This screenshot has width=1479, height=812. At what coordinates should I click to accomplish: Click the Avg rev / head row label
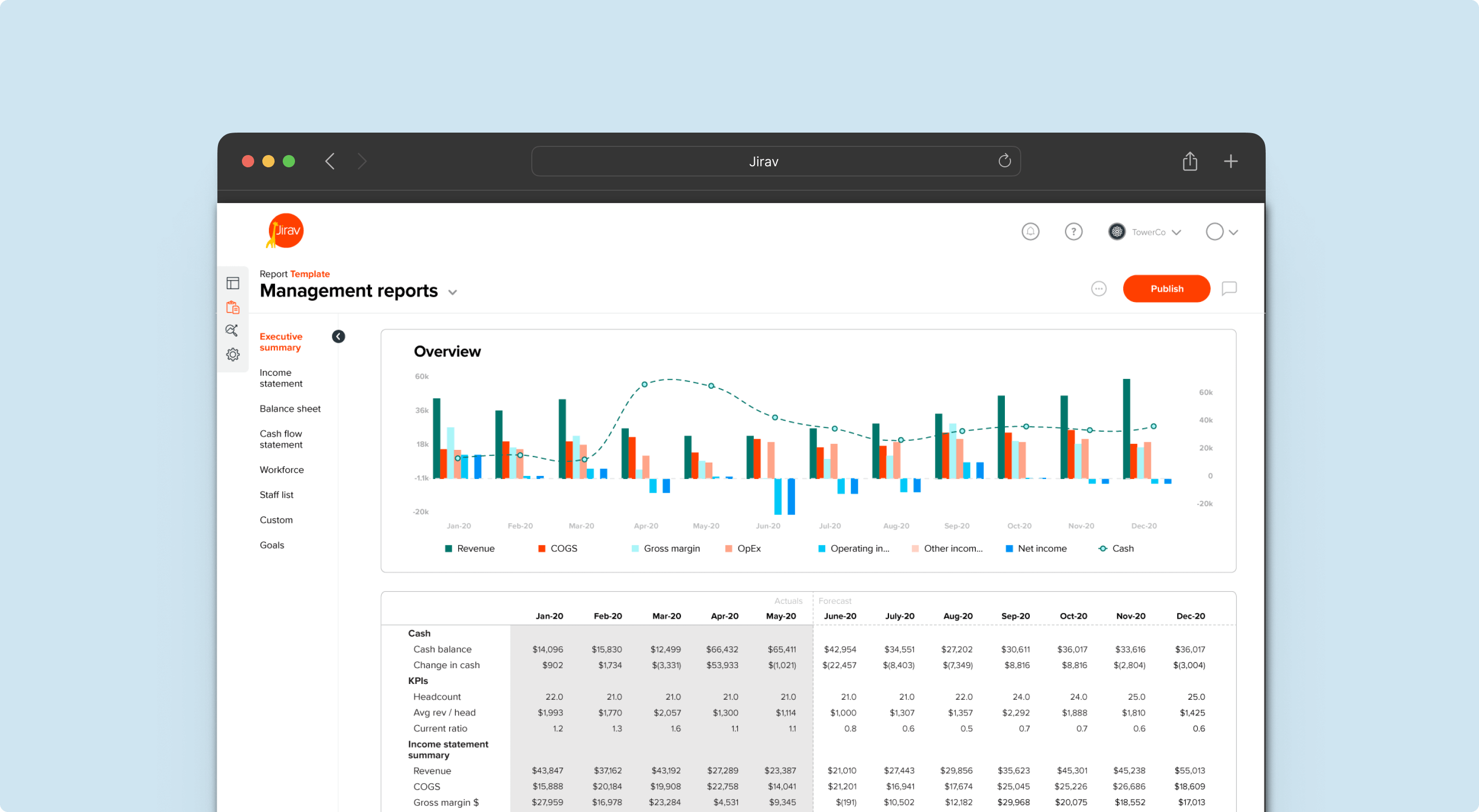[x=445, y=713]
